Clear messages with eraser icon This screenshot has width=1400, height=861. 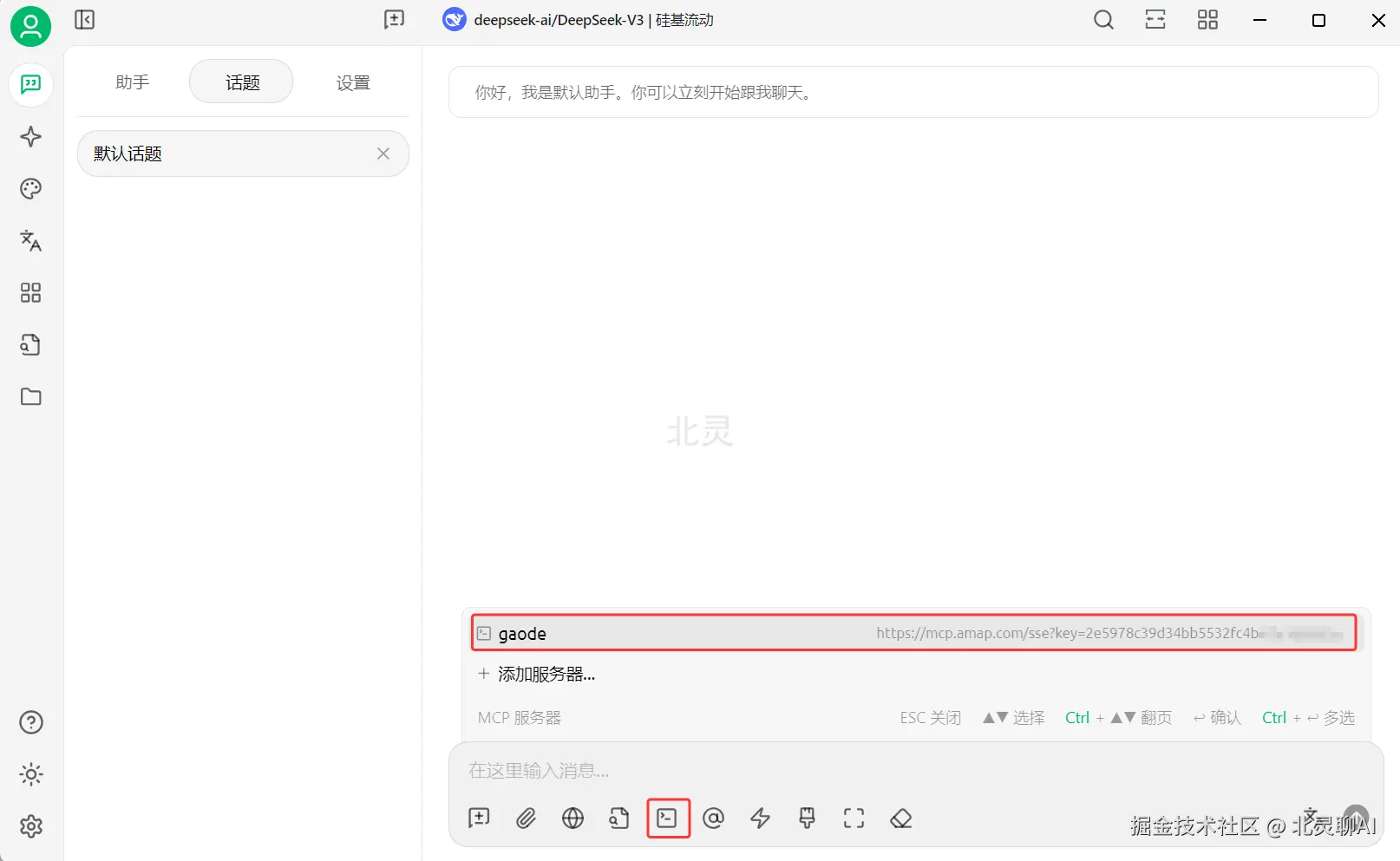(x=901, y=819)
